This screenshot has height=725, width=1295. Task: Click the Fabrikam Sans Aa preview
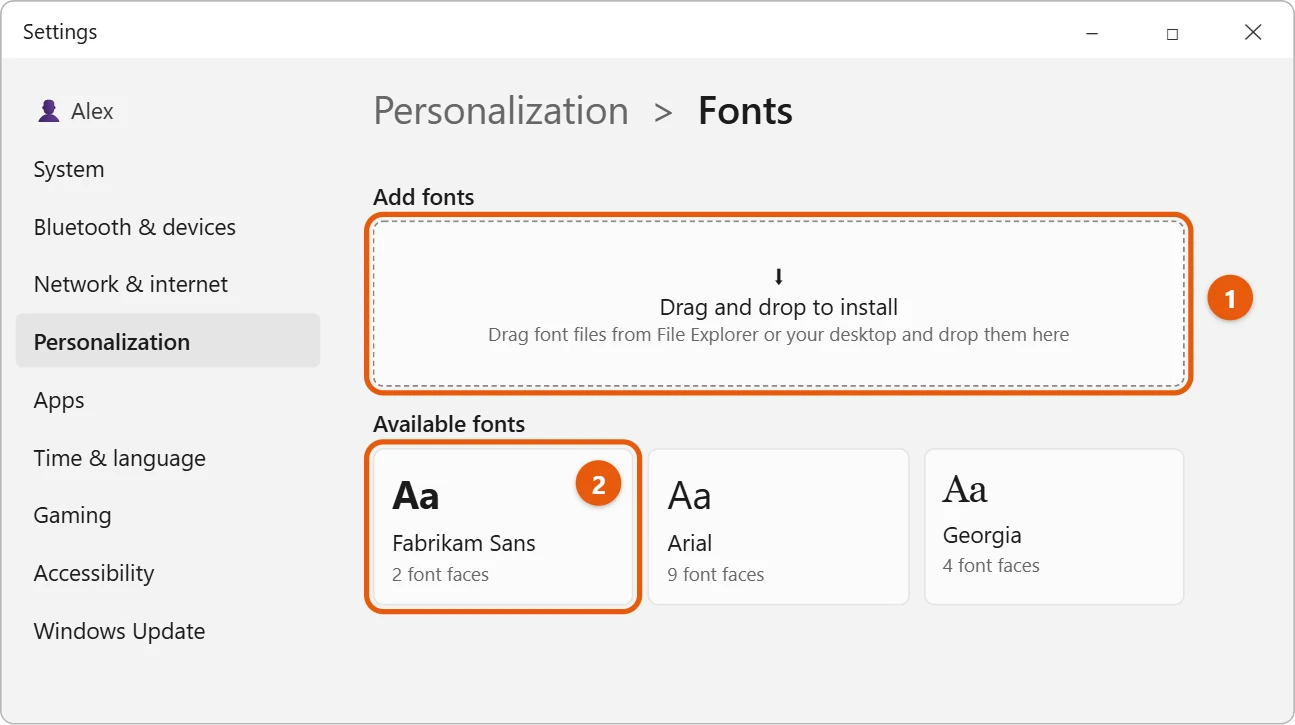click(x=416, y=495)
